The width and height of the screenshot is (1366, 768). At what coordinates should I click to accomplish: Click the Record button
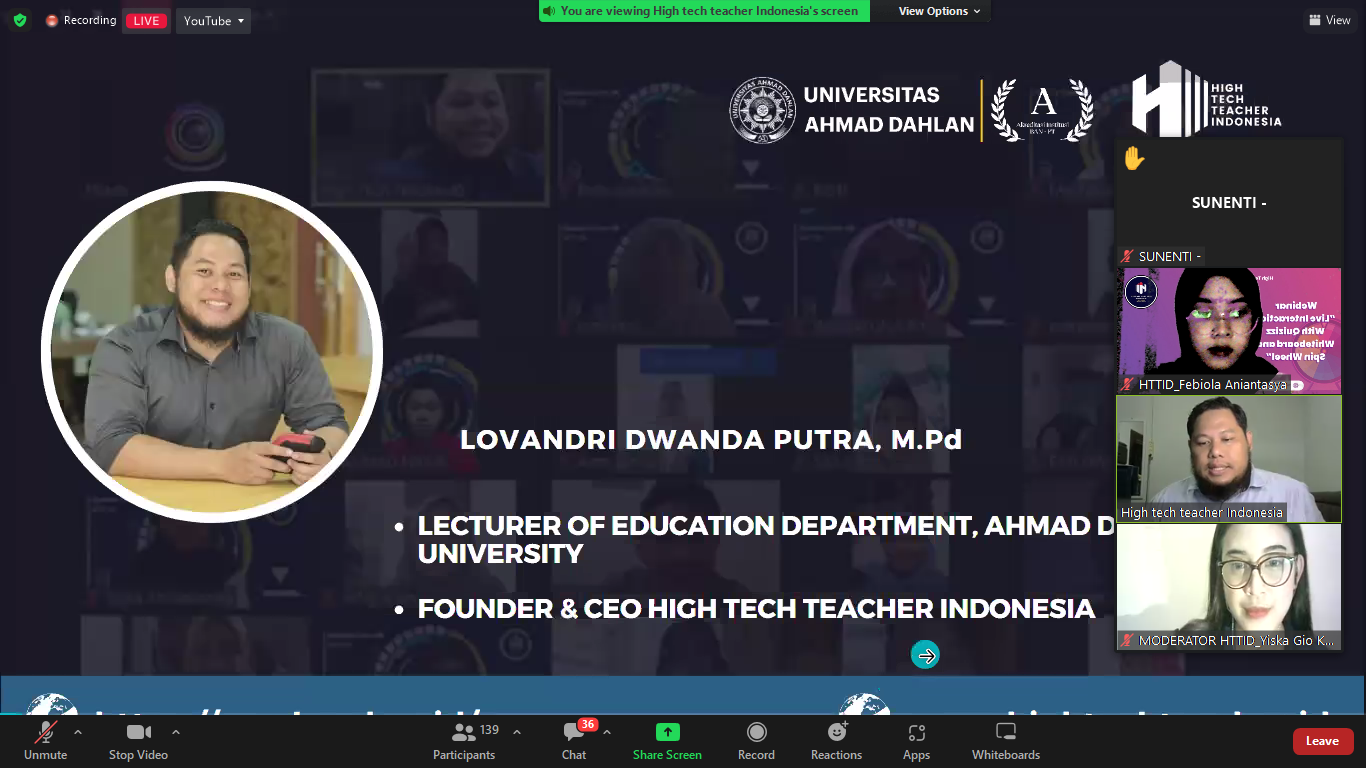coord(756,741)
